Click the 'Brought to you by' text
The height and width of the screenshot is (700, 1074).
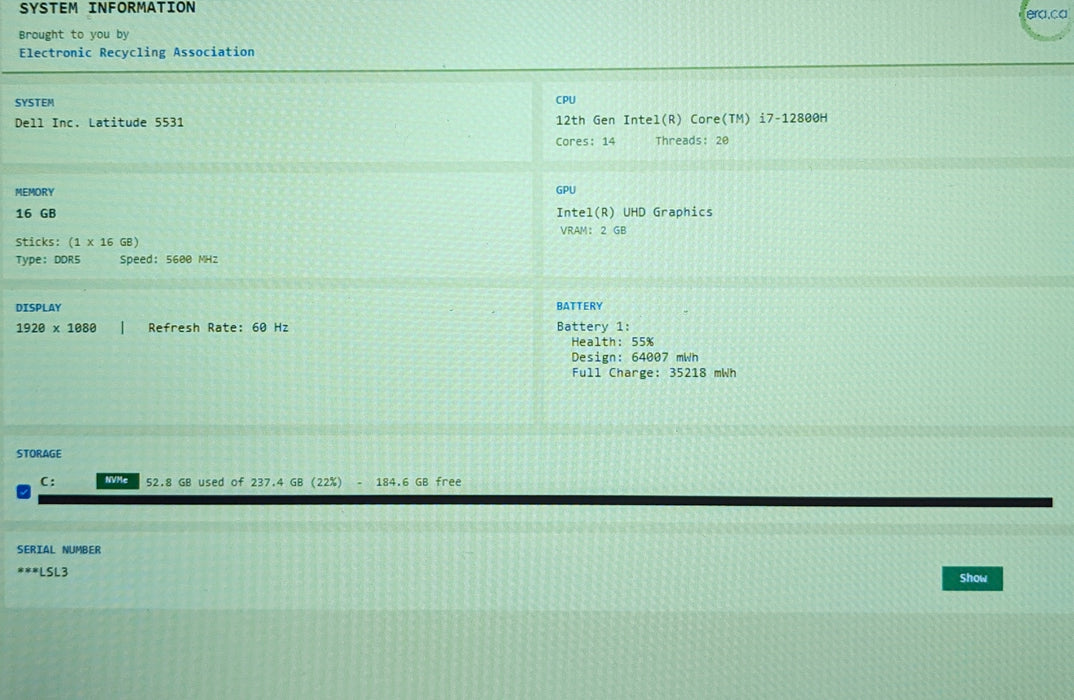(74, 34)
